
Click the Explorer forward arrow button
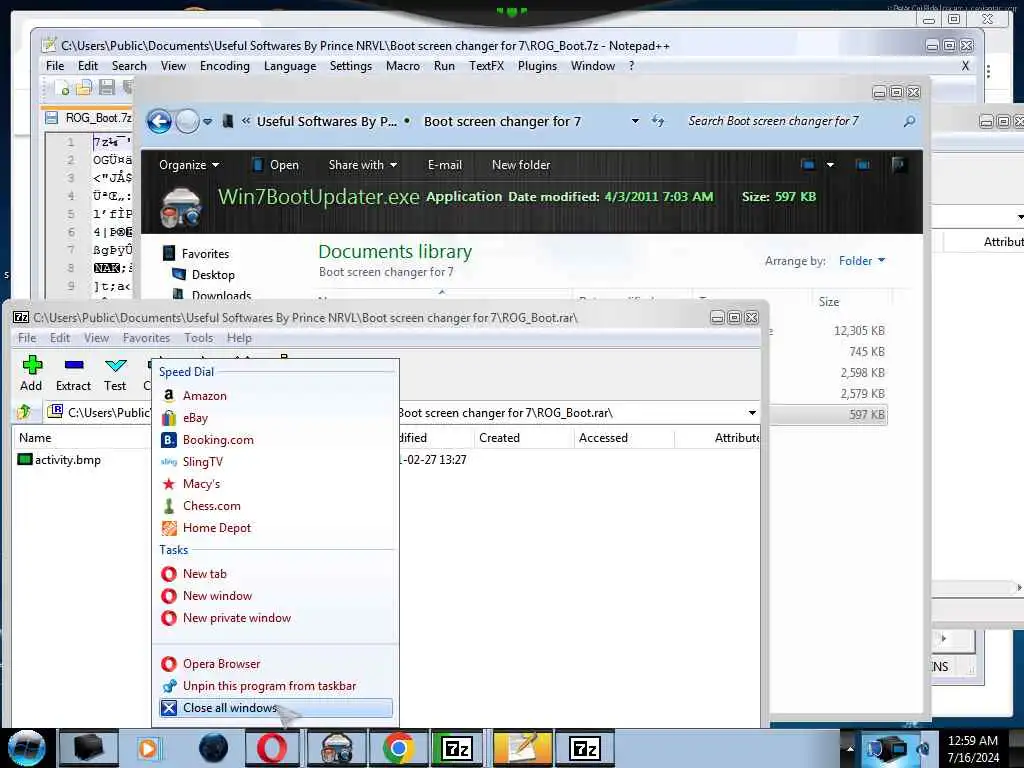click(187, 121)
